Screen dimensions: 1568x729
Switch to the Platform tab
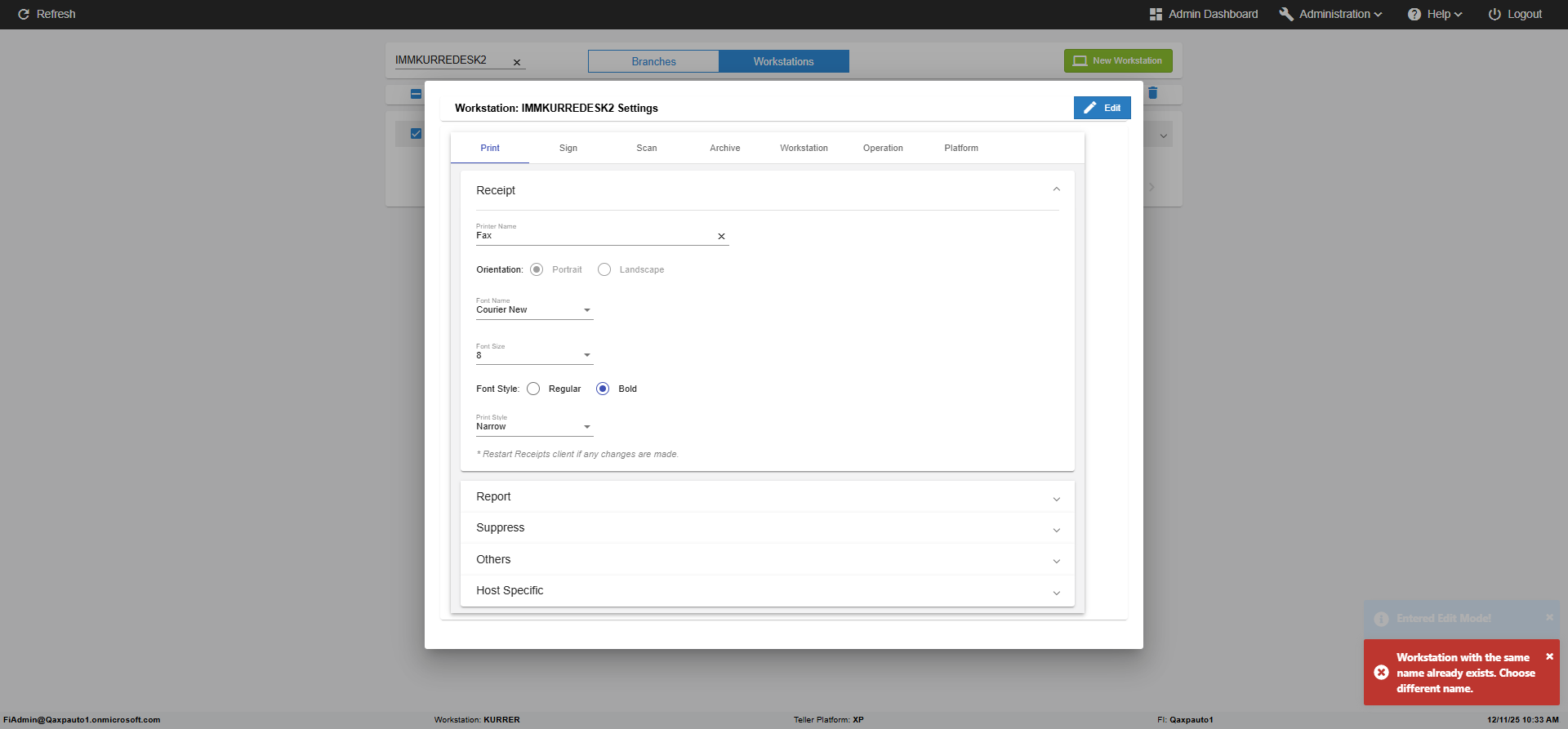tap(961, 148)
